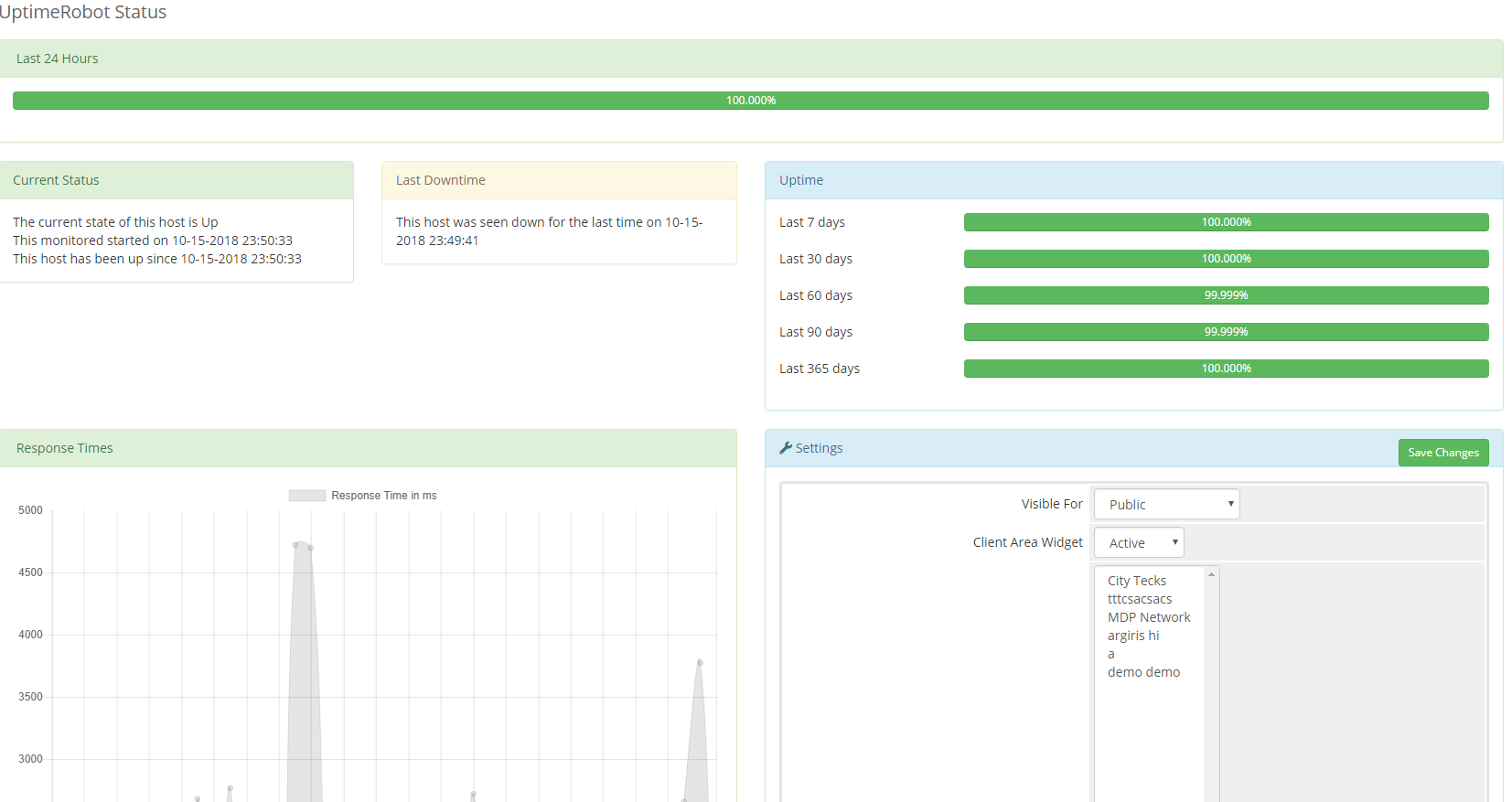
Task: Toggle Response Time in ms legend swatch
Action: 307,496
